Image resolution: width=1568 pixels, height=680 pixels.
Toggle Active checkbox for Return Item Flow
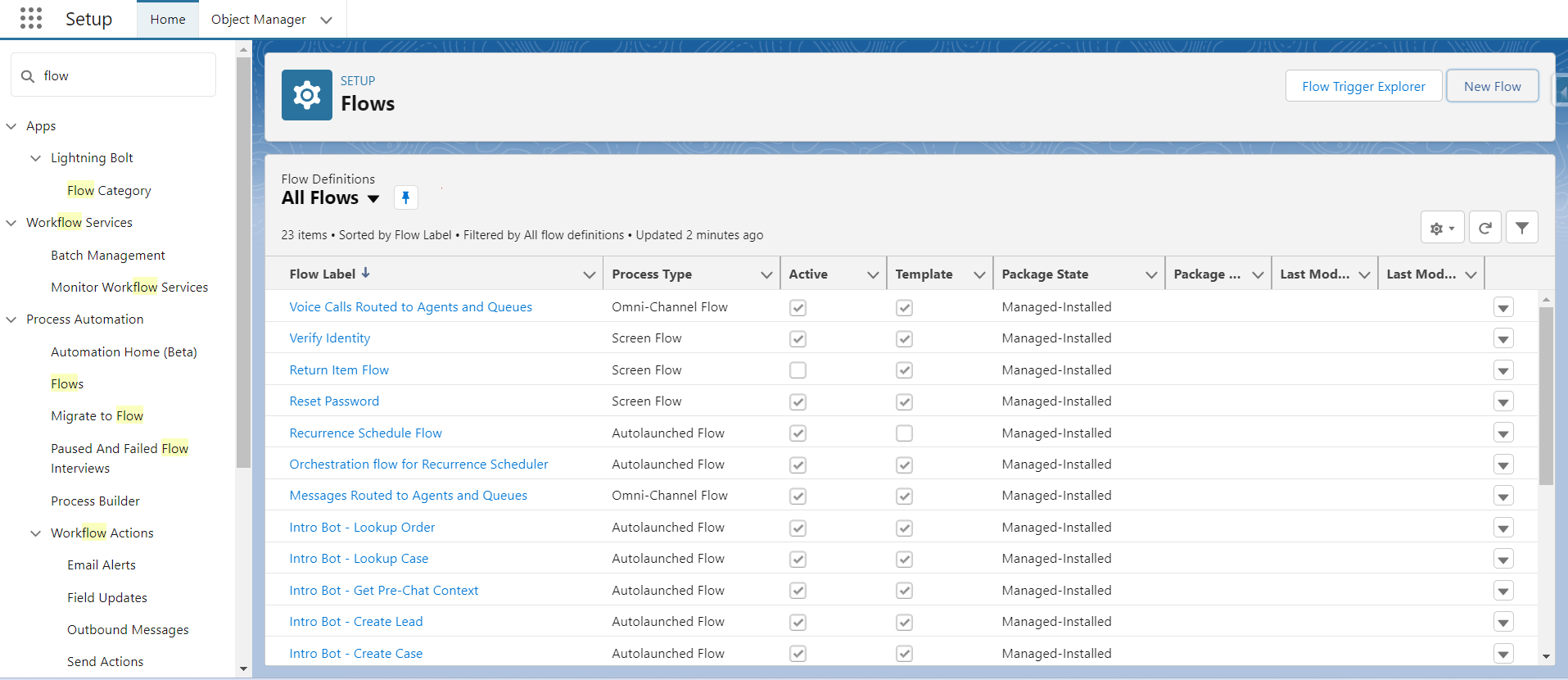pyautogui.click(x=798, y=370)
